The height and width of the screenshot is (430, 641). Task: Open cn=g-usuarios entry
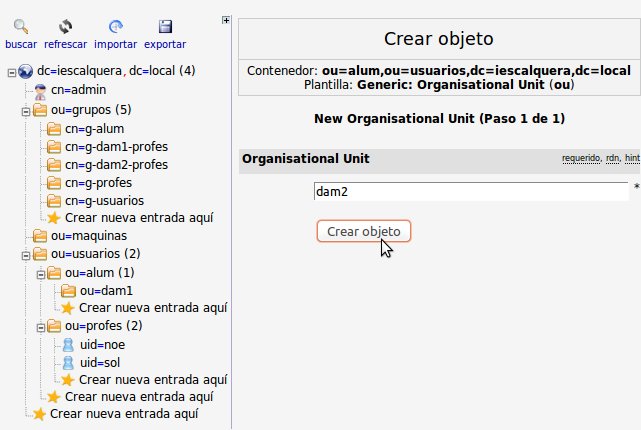[105, 201]
